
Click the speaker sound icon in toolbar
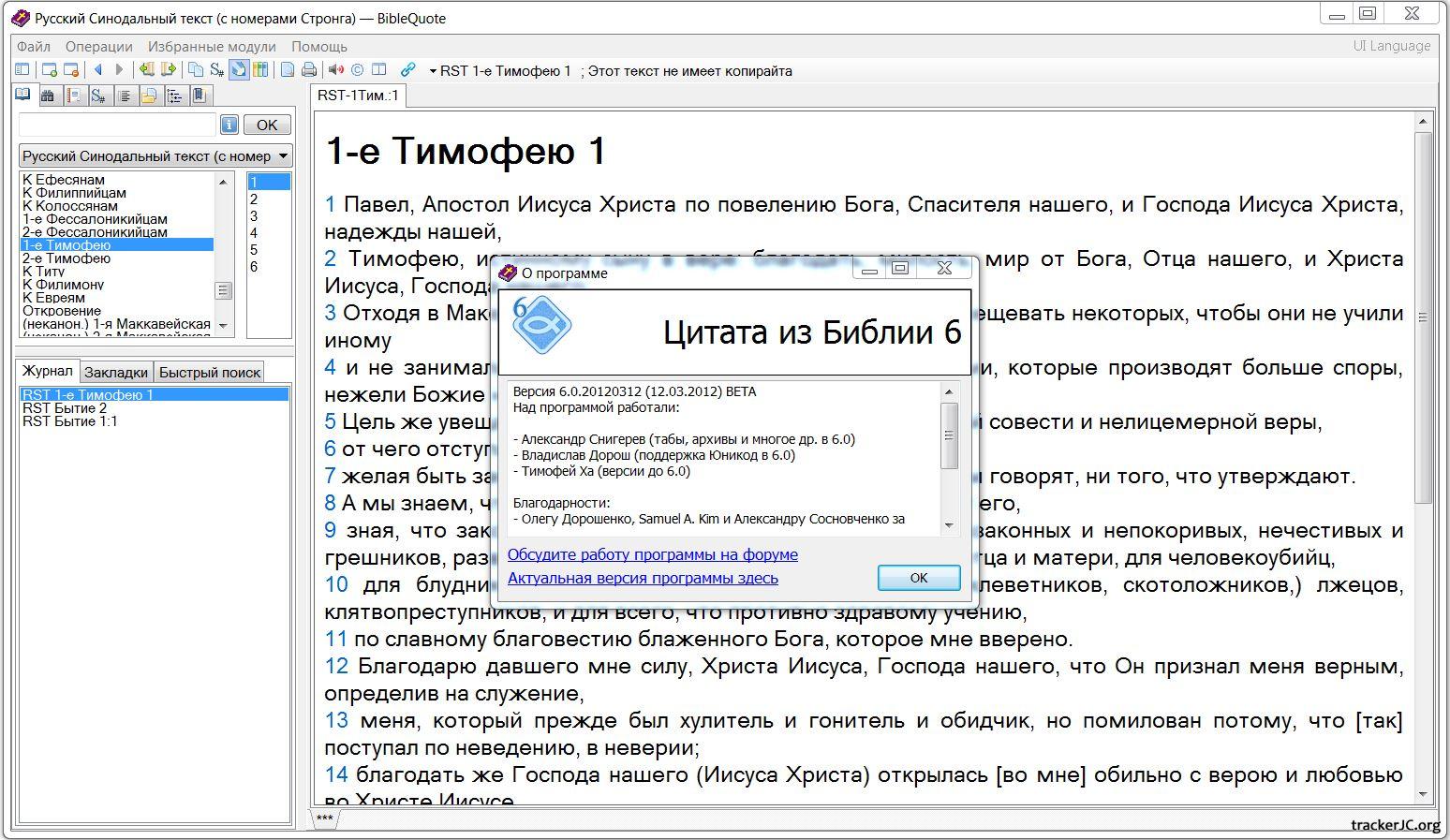click(x=335, y=70)
